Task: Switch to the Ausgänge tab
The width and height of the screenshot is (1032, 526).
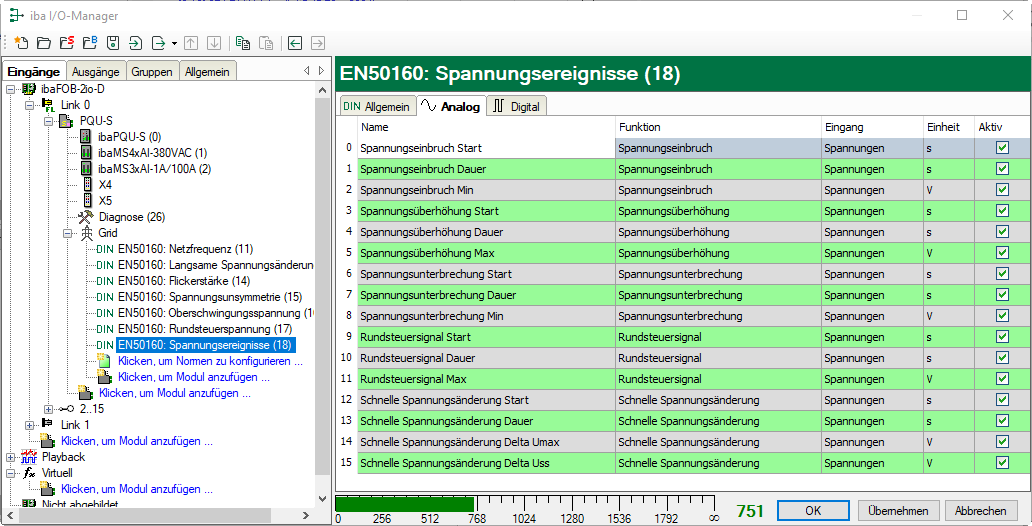Action: [96, 72]
